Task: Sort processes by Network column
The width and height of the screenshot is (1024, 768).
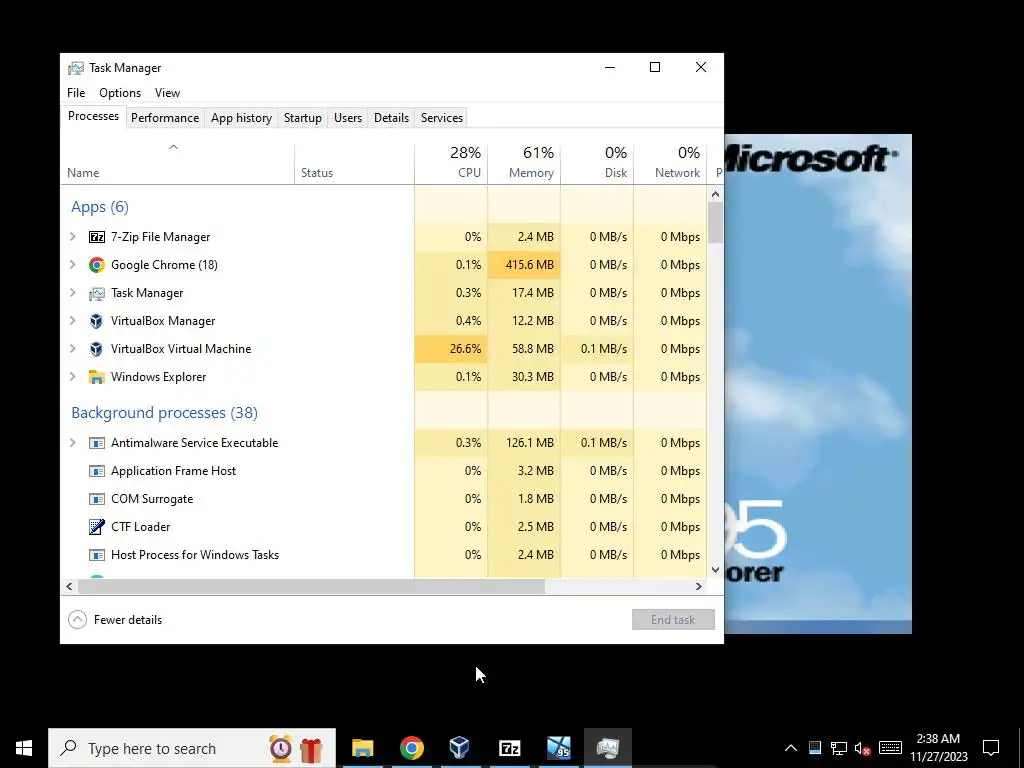Action: (671, 161)
